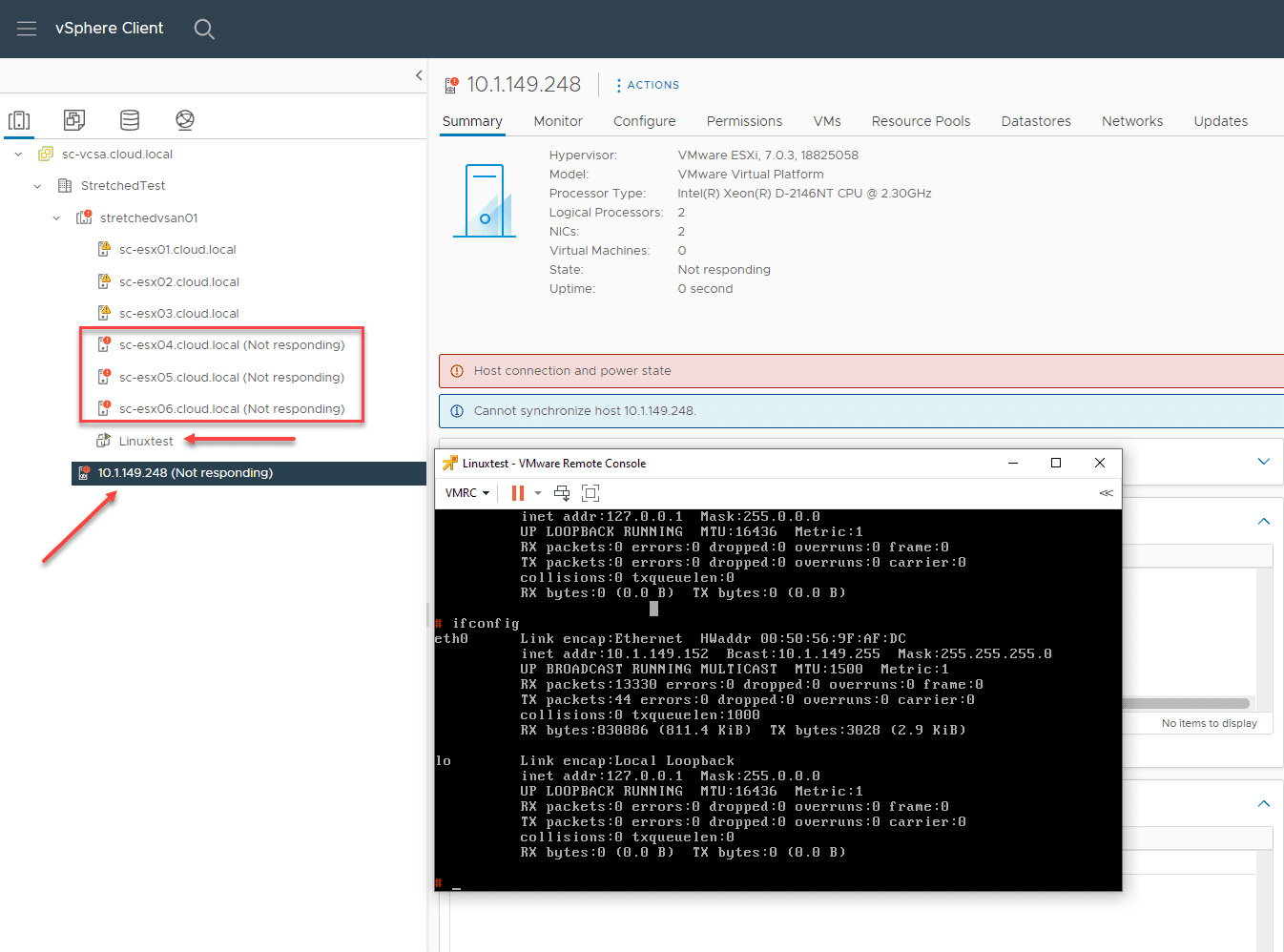Click the search magnifier icon

[x=204, y=29]
